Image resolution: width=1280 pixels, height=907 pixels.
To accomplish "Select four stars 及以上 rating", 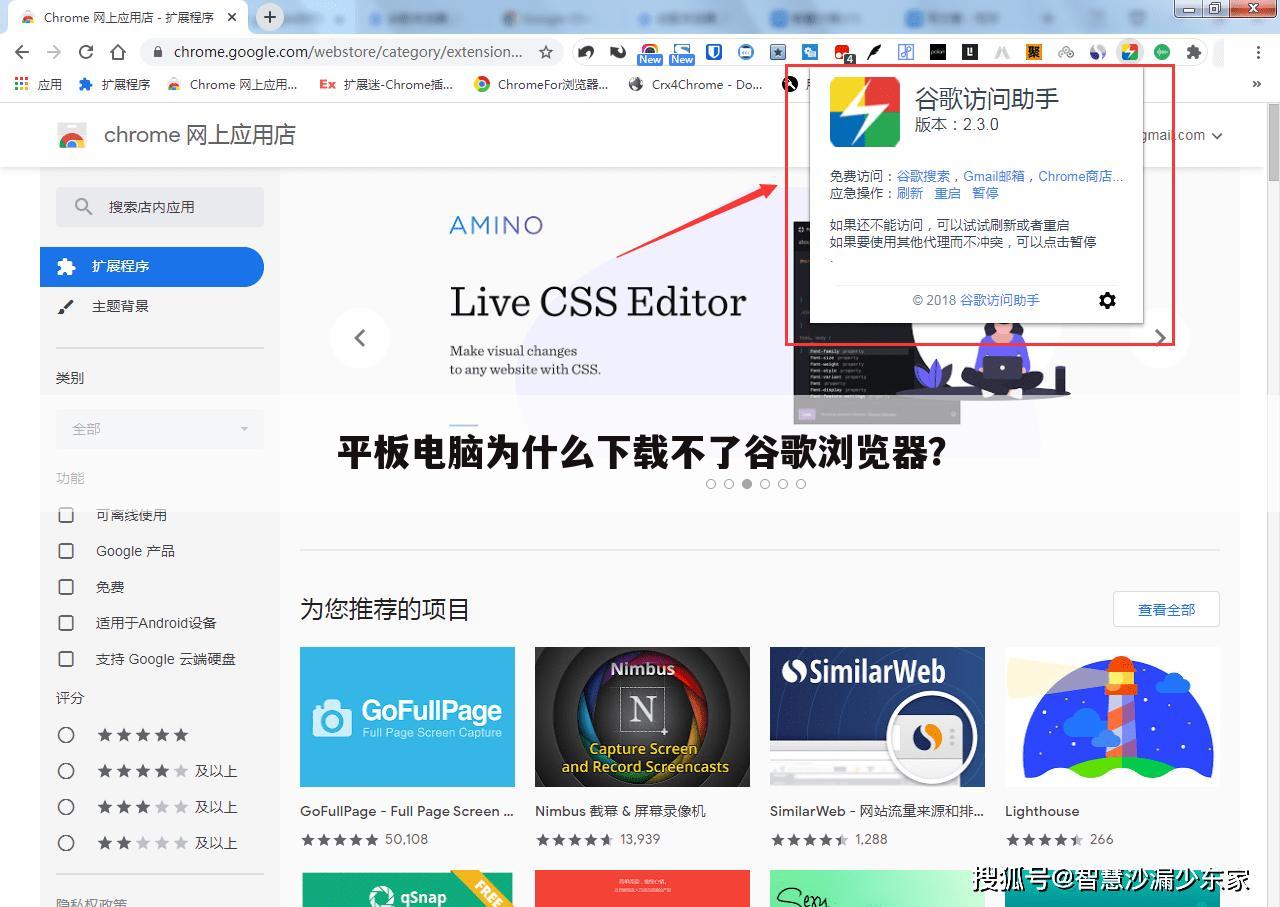I will tap(66, 771).
